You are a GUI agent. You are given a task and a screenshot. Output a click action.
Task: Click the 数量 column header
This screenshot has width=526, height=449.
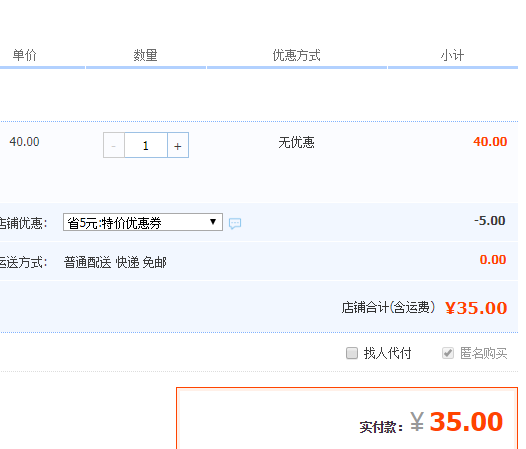145,55
